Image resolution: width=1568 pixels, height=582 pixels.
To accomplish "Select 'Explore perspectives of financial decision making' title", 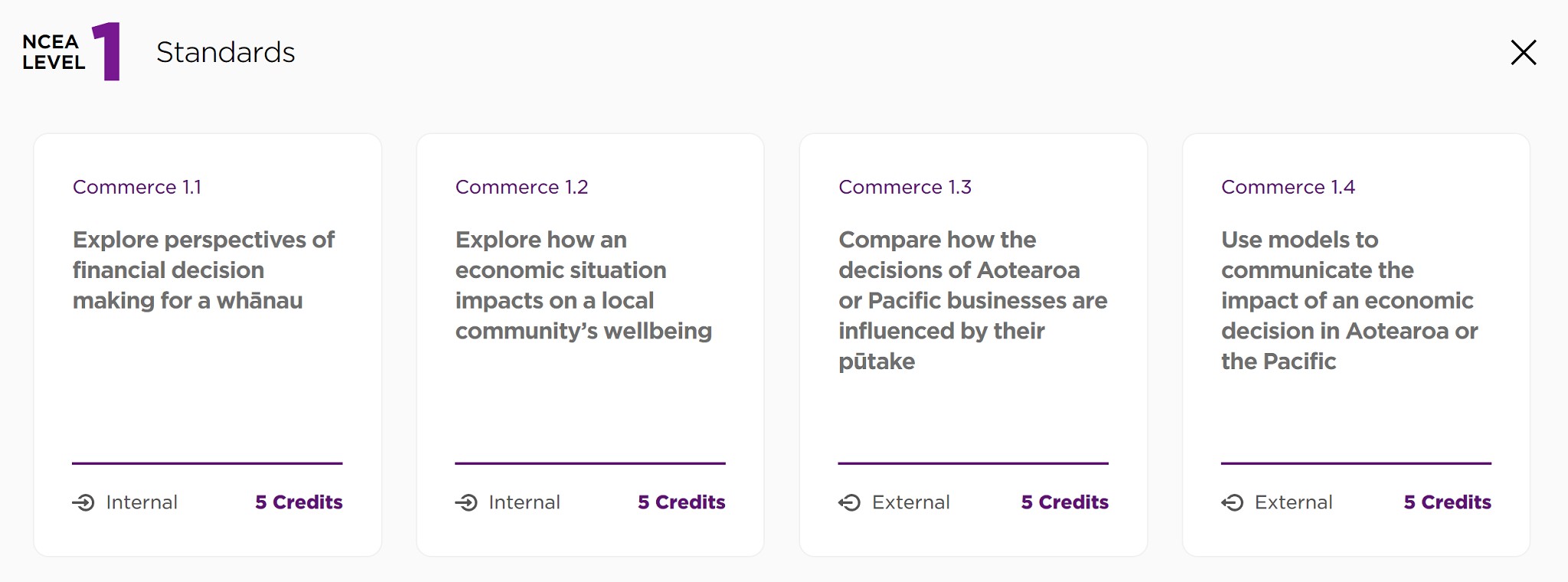I will 203,270.
